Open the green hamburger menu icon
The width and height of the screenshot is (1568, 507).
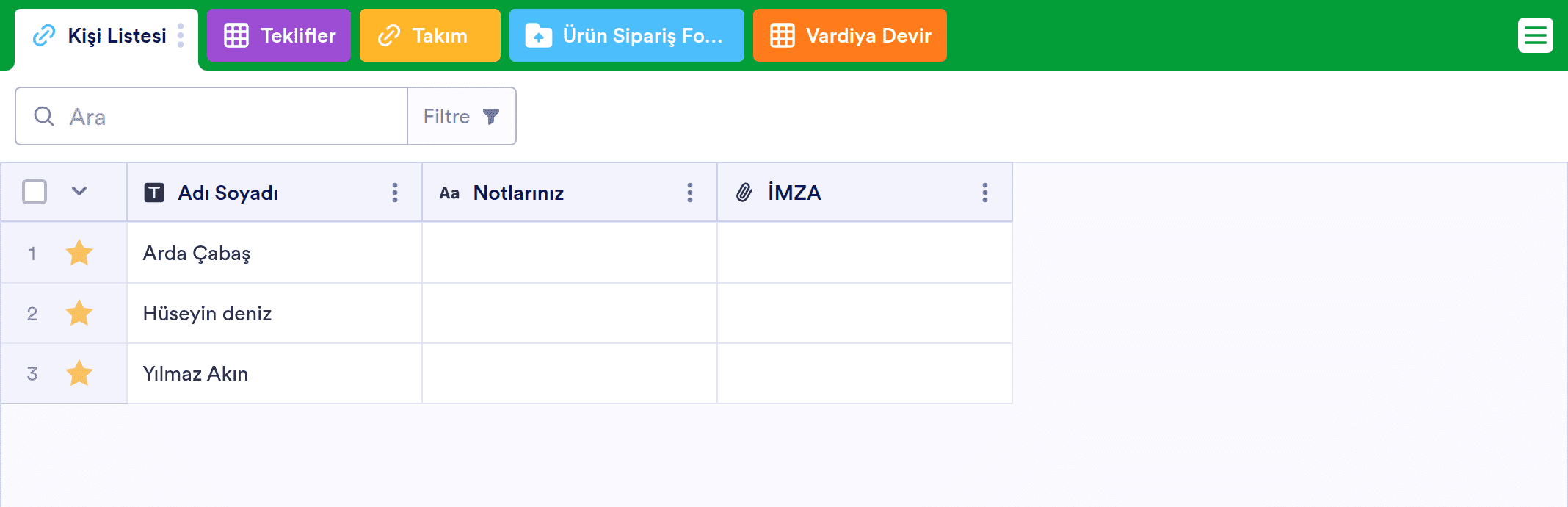pyautogui.click(x=1535, y=35)
